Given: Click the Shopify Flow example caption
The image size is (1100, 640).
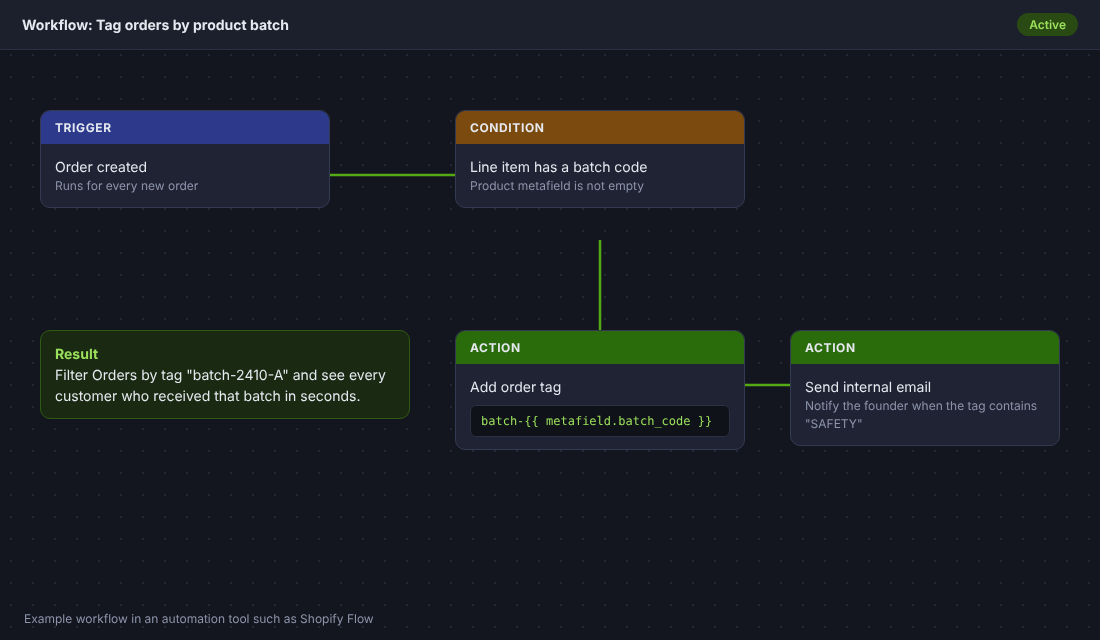Looking at the screenshot, I should coord(199,619).
